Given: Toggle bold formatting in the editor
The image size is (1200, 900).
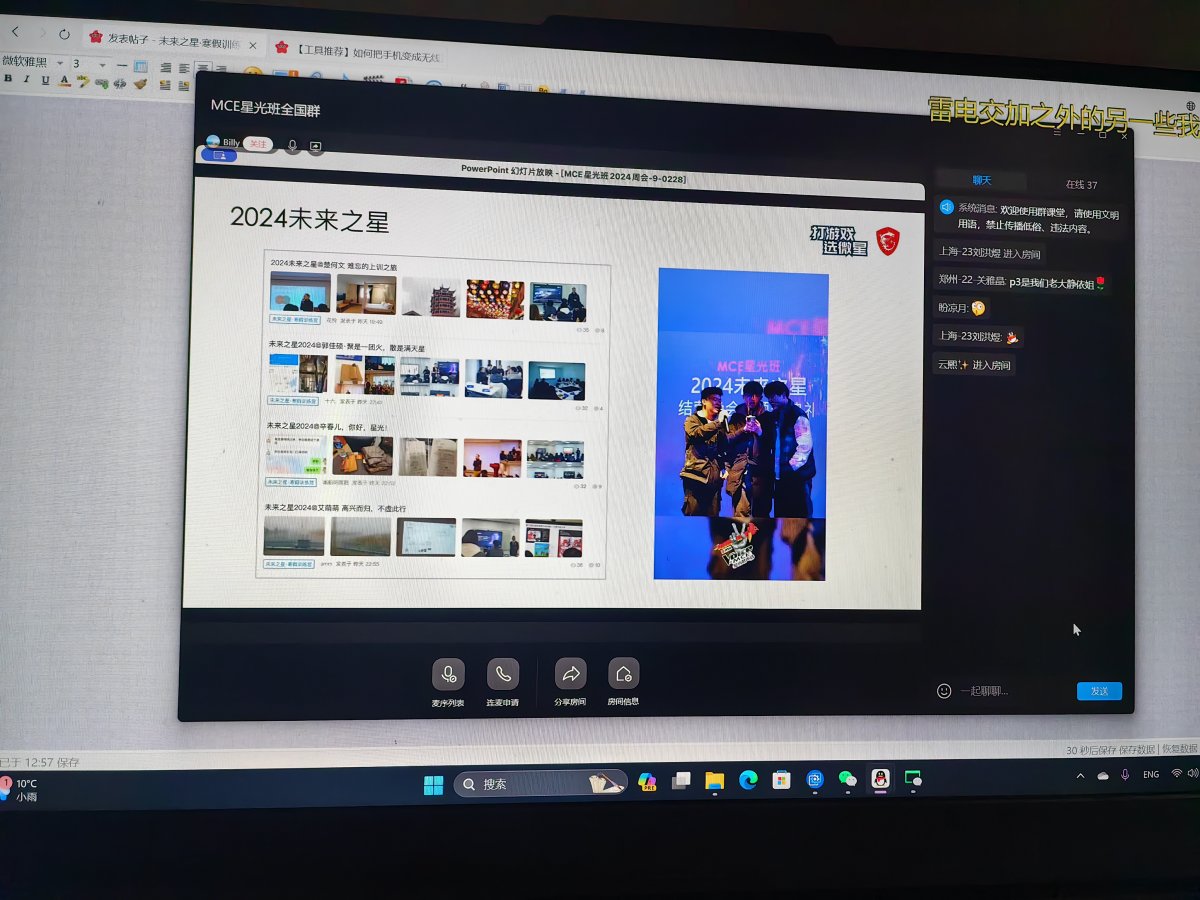Looking at the screenshot, I should coord(8,79).
